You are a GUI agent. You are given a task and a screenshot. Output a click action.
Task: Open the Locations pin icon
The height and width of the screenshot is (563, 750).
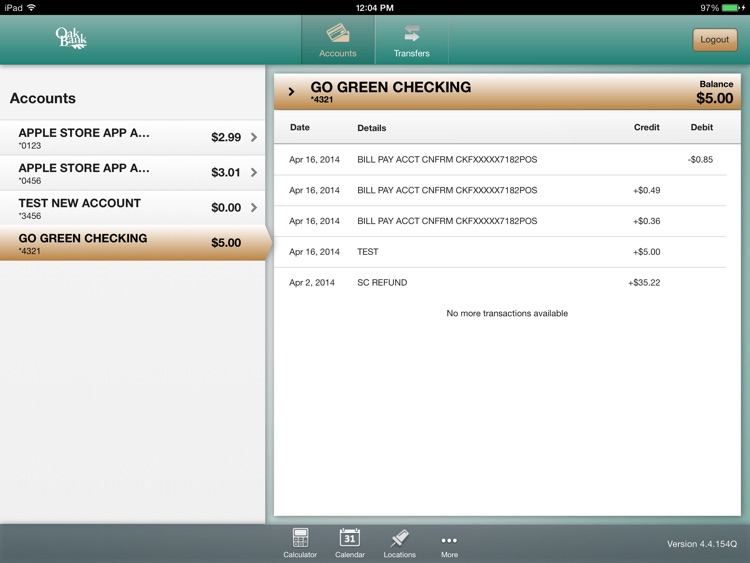tap(399, 538)
